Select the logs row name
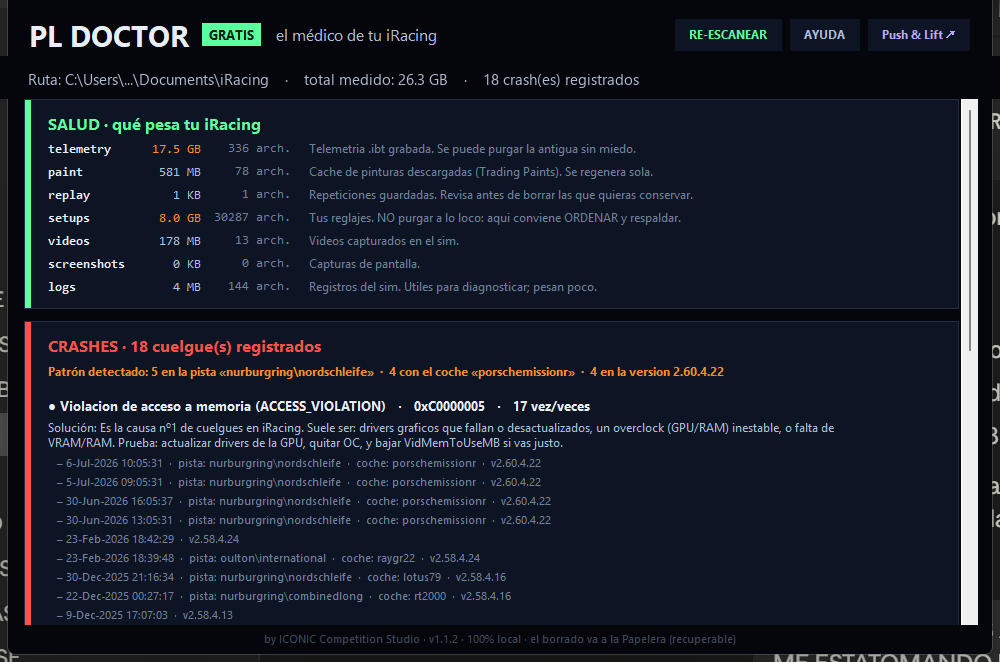The width and height of the screenshot is (1000, 662). pos(62,287)
